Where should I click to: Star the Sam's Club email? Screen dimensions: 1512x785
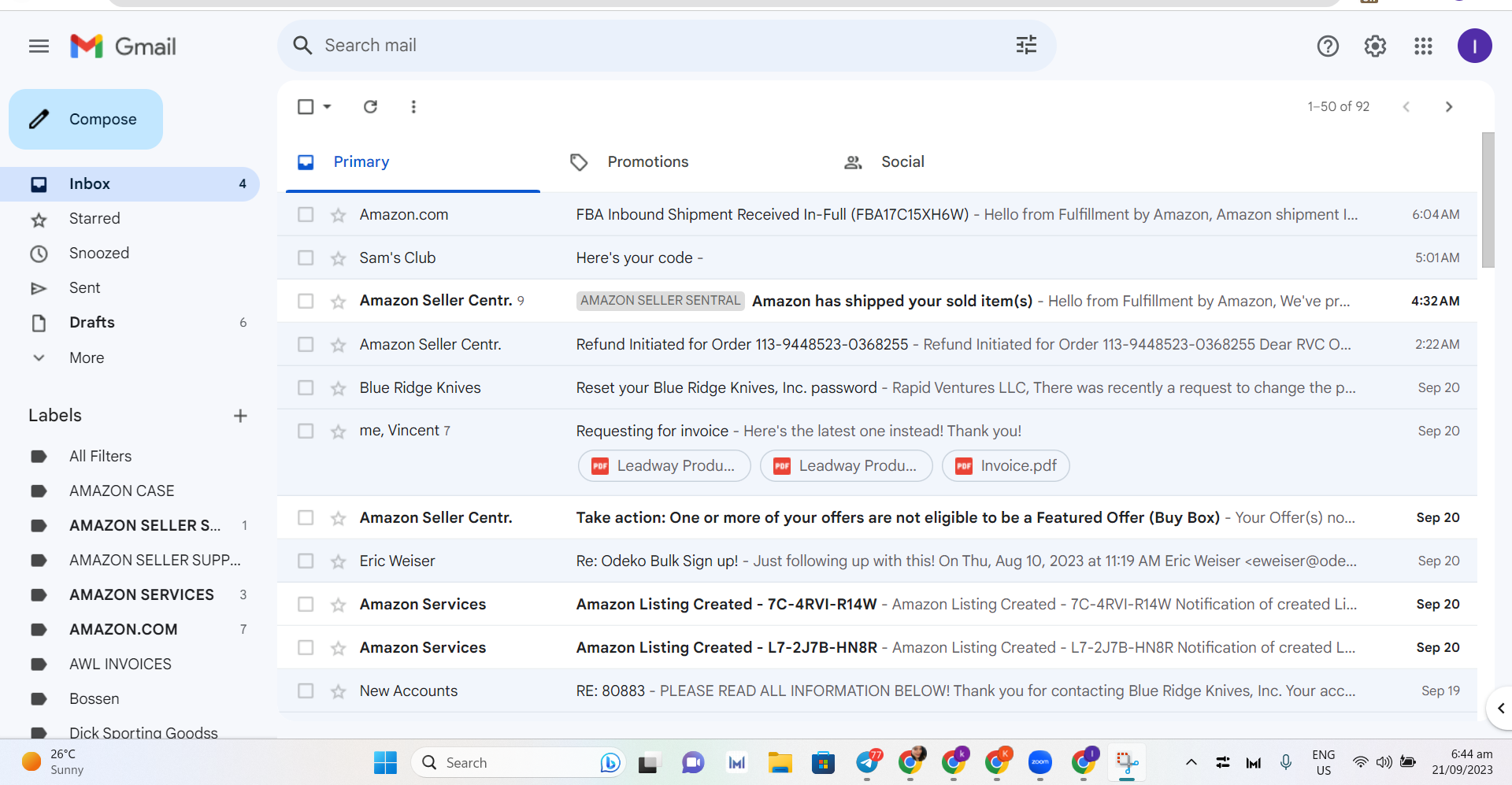[339, 258]
